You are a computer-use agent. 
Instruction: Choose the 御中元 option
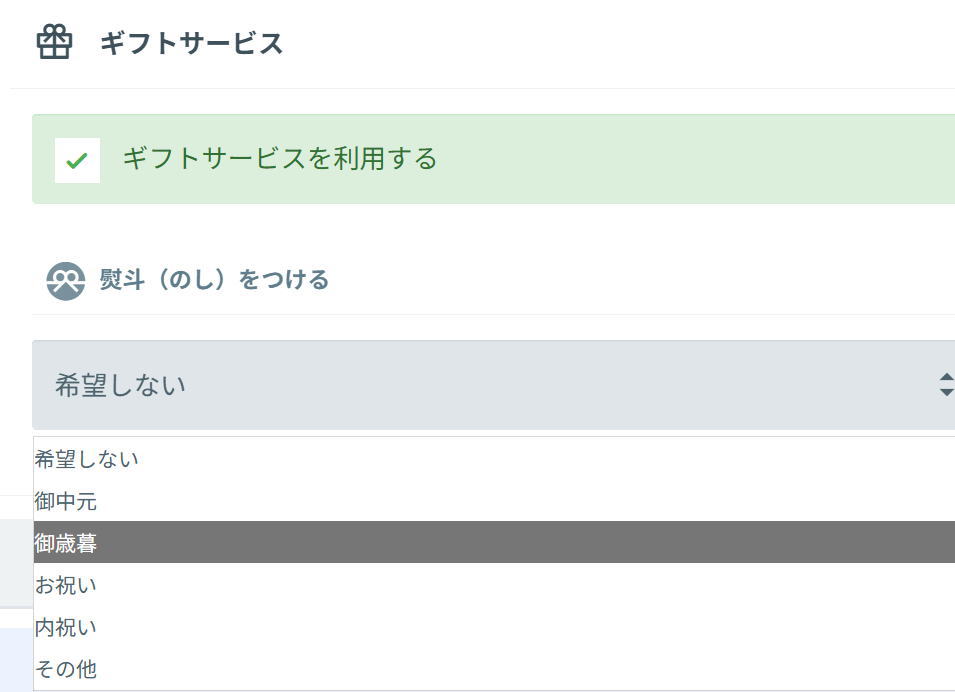pyautogui.click(x=66, y=501)
